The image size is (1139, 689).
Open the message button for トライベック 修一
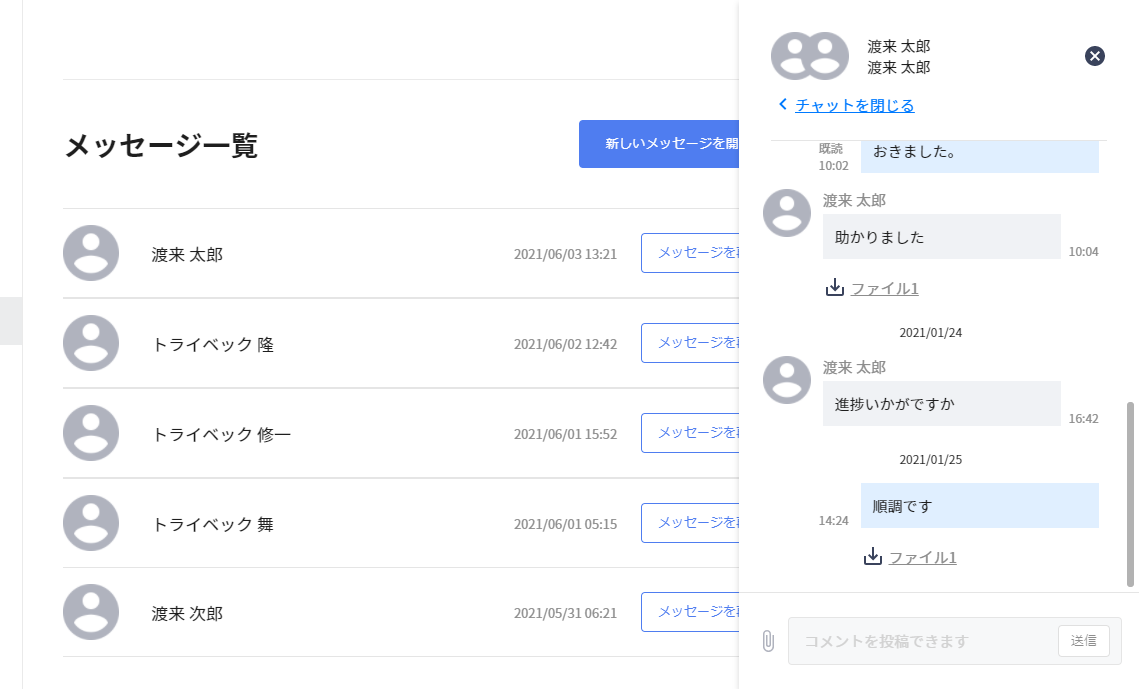pyautogui.click(x=690, y=433)
